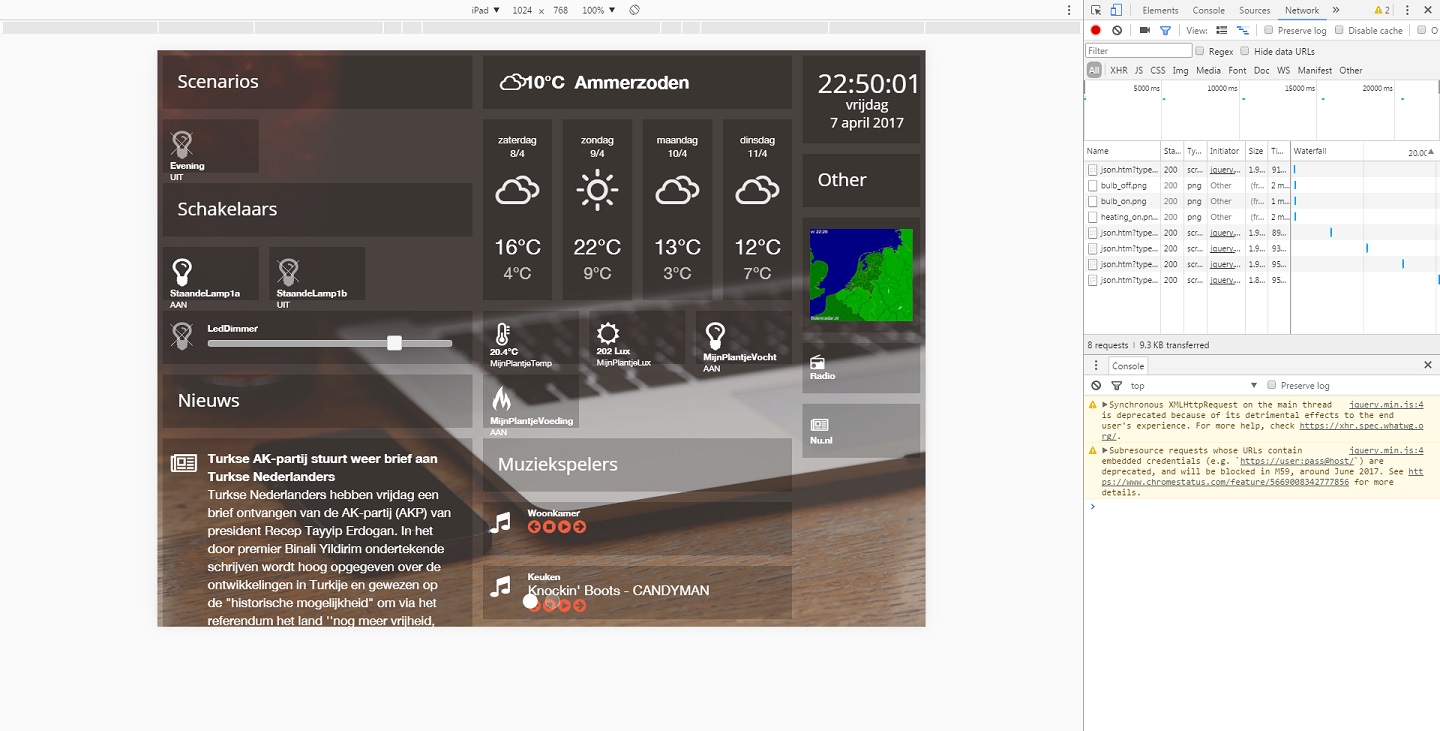Switch to the Elements tab
Screen dimensions: 1440x731
(1160, 10)
